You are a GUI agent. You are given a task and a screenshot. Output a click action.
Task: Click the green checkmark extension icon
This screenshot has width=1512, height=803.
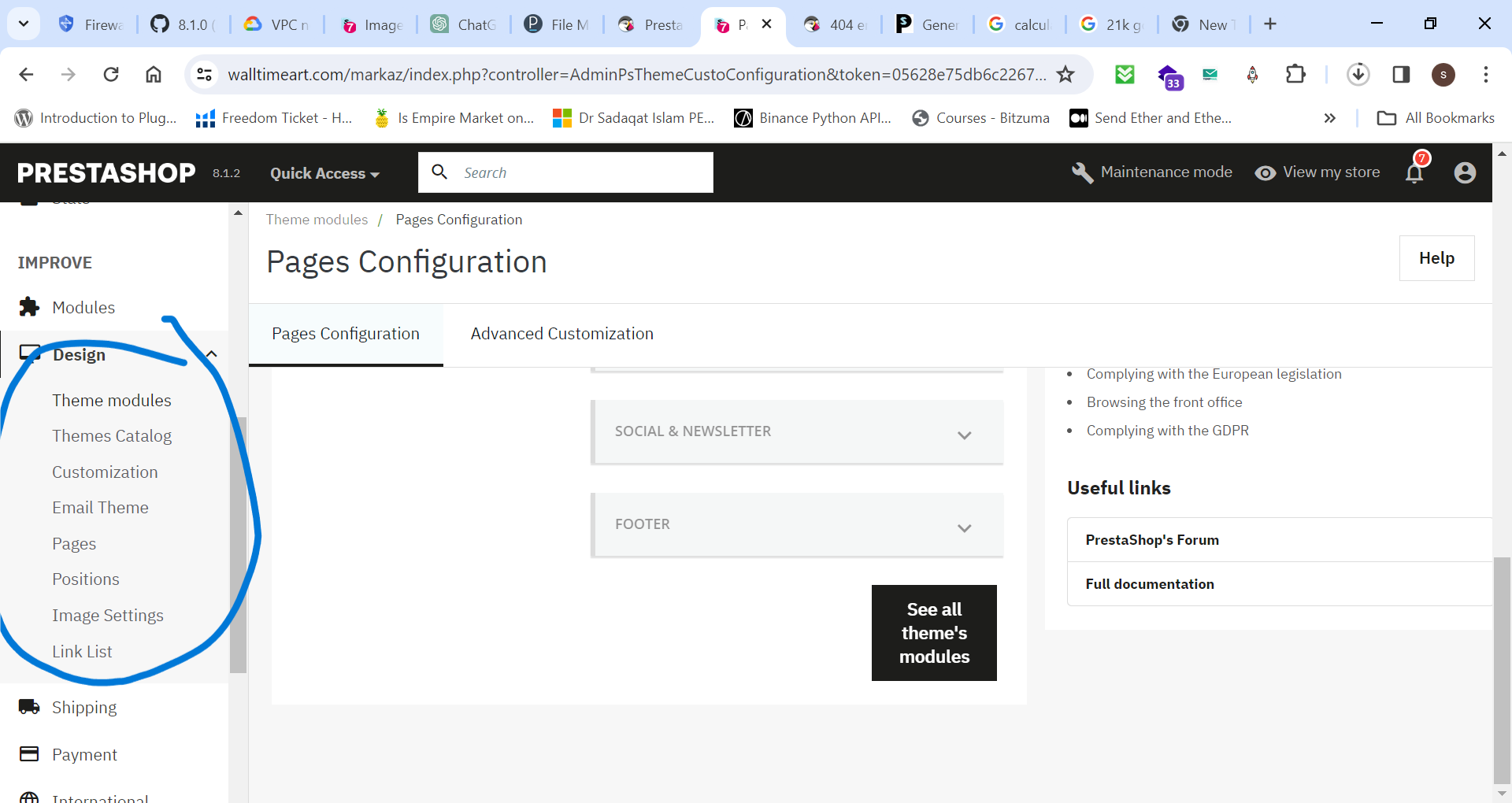pos(1125,74)
